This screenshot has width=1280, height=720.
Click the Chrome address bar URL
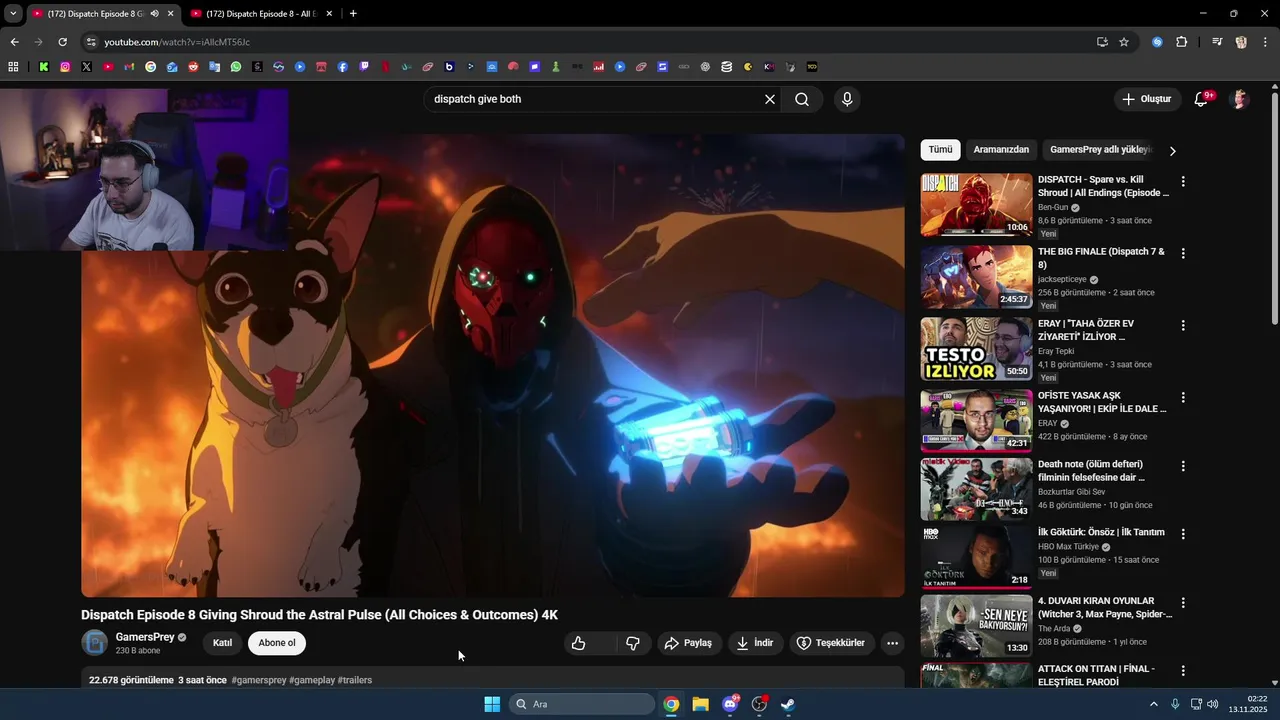pos(177,42)
